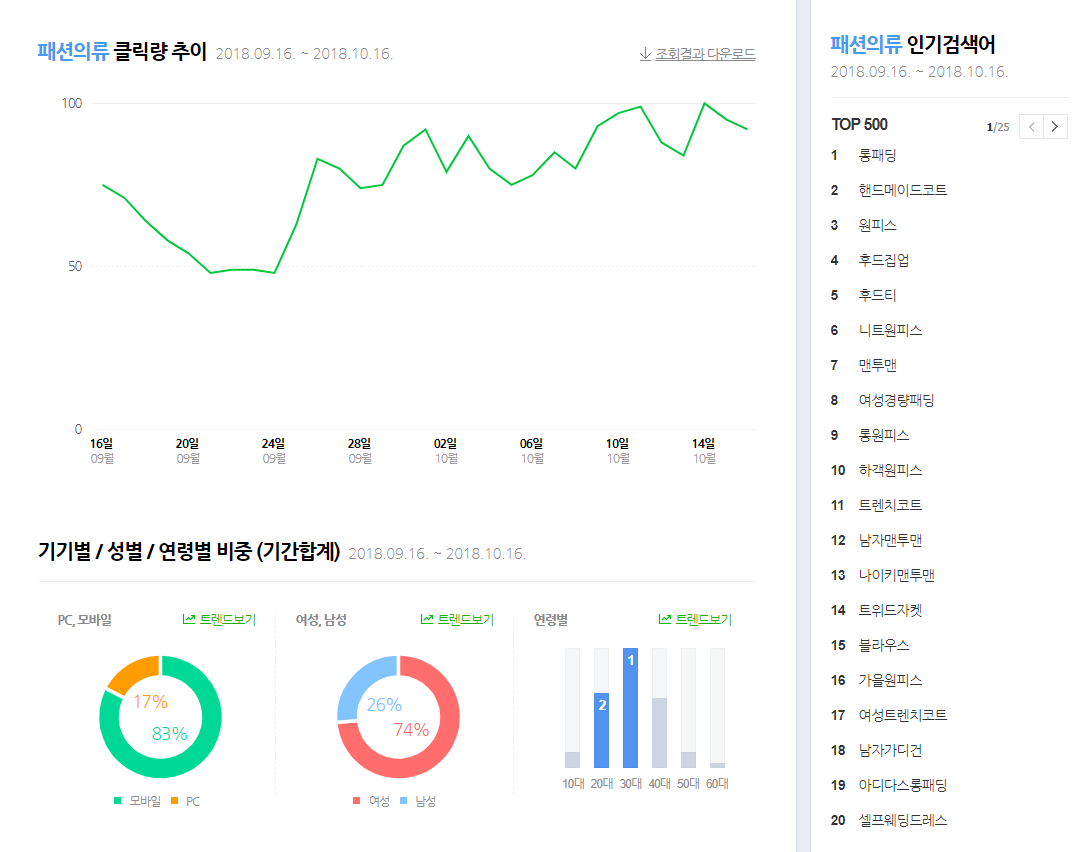Select keyword 원피스 ranked 3

coord(877,225)
